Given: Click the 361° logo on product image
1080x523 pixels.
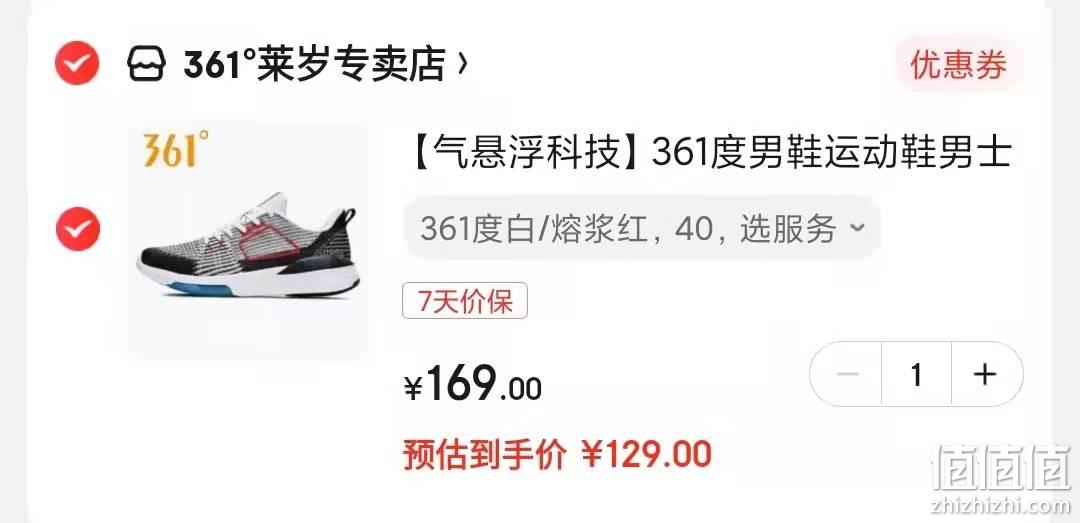Looking at the screenshot, I should click(176, 150).
